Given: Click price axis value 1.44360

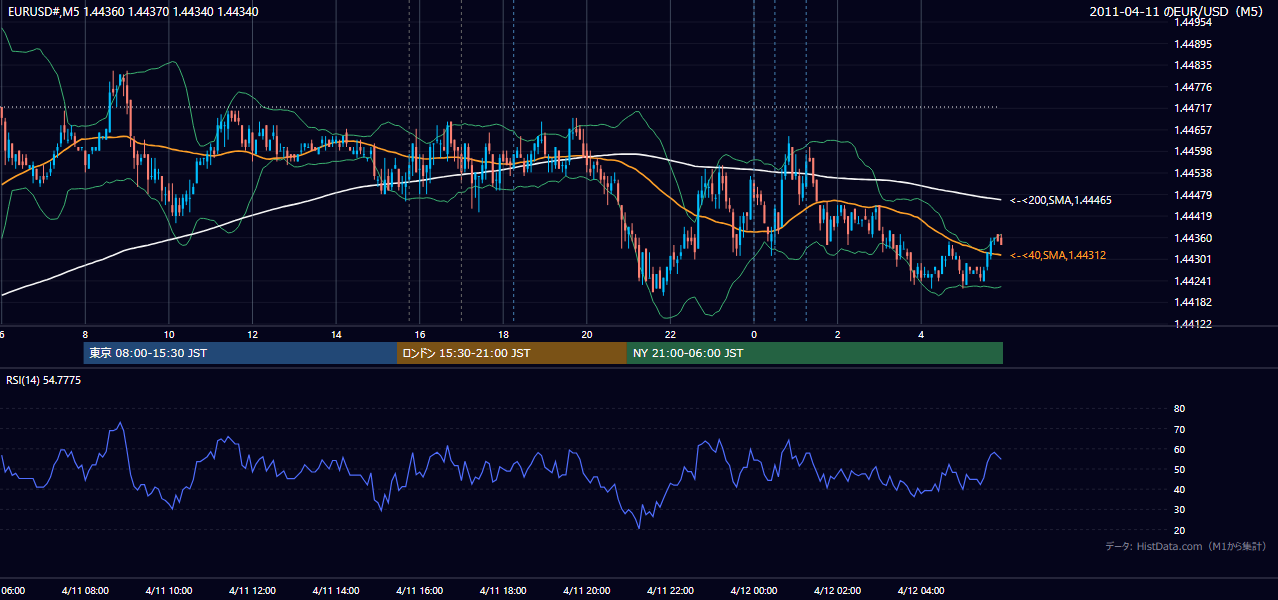Looking at the screenshot, I should pos(1193,238).
